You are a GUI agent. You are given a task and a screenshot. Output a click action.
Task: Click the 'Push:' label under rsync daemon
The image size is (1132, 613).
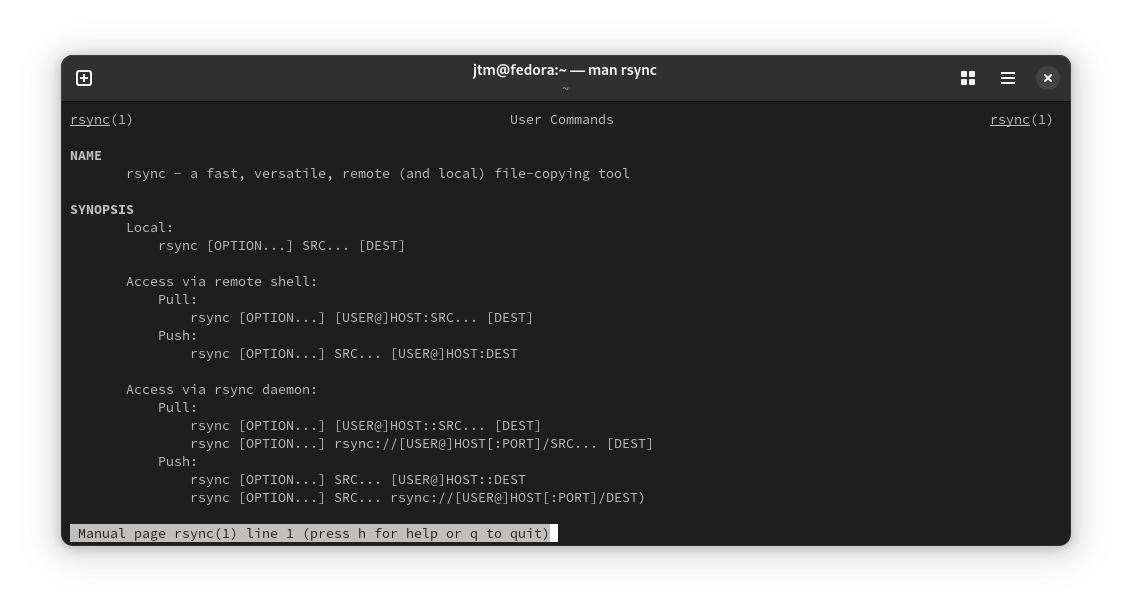(178, 462)
